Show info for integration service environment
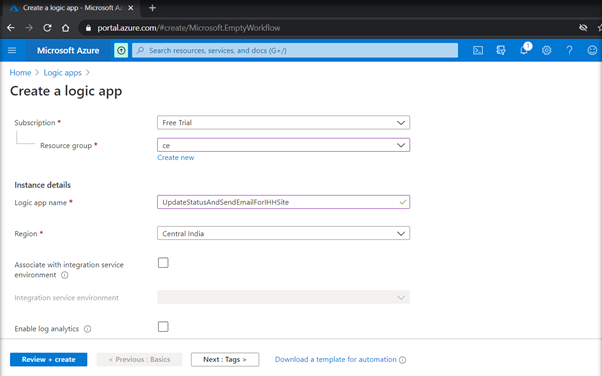Viewport: 602px width, 376px height. point(64,275)
